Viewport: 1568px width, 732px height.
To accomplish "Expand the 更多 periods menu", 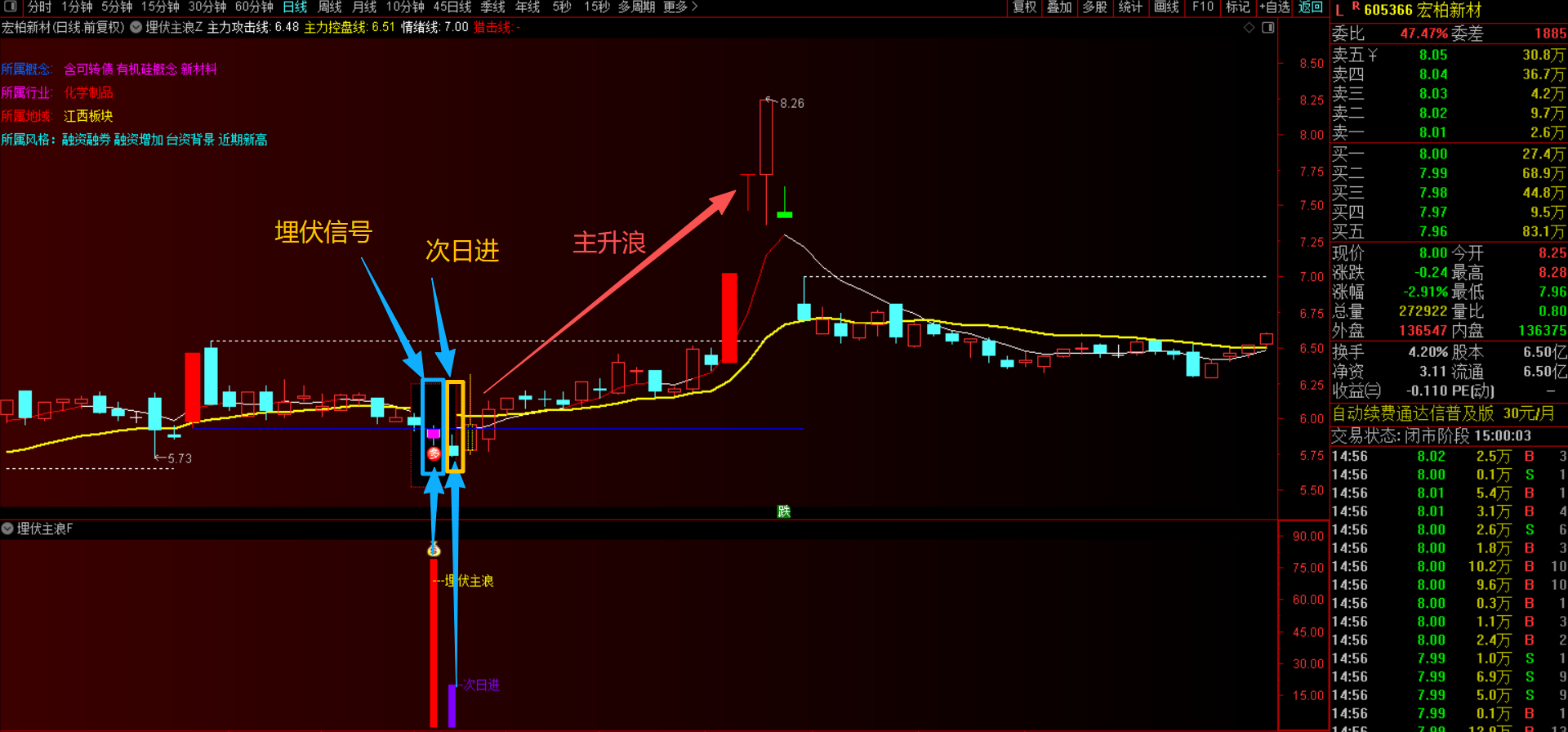I will [680, 7].
